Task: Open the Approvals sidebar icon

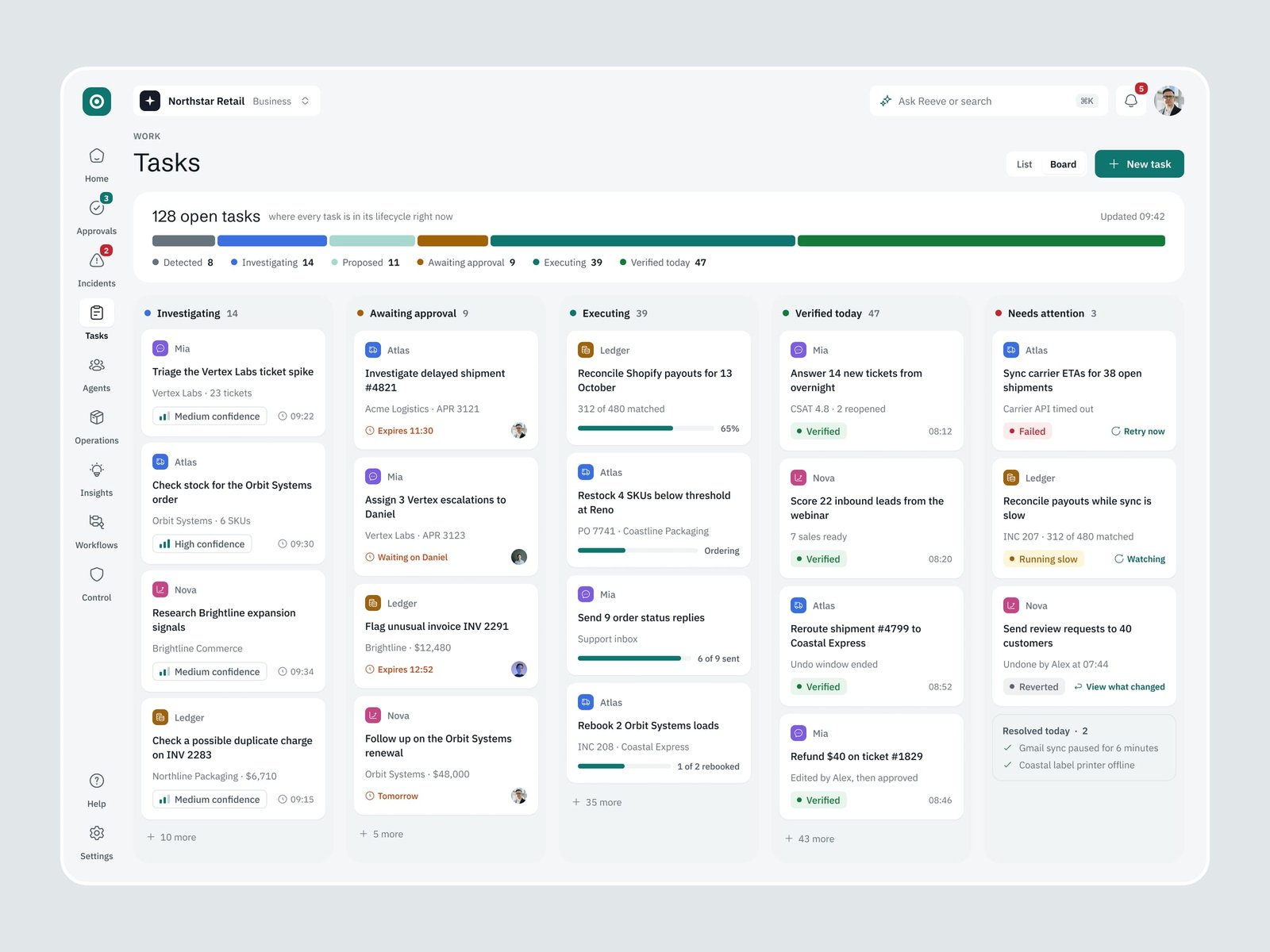Action: [97, 208]
